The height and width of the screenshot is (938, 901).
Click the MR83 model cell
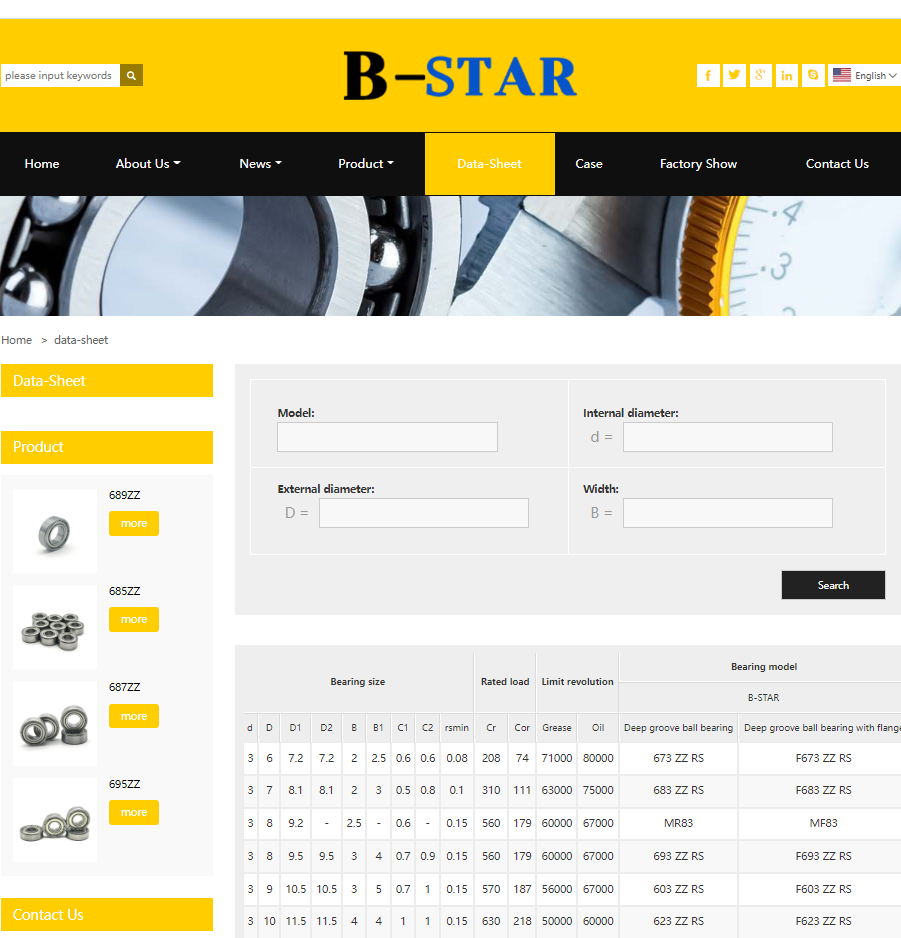coord(678,823)
